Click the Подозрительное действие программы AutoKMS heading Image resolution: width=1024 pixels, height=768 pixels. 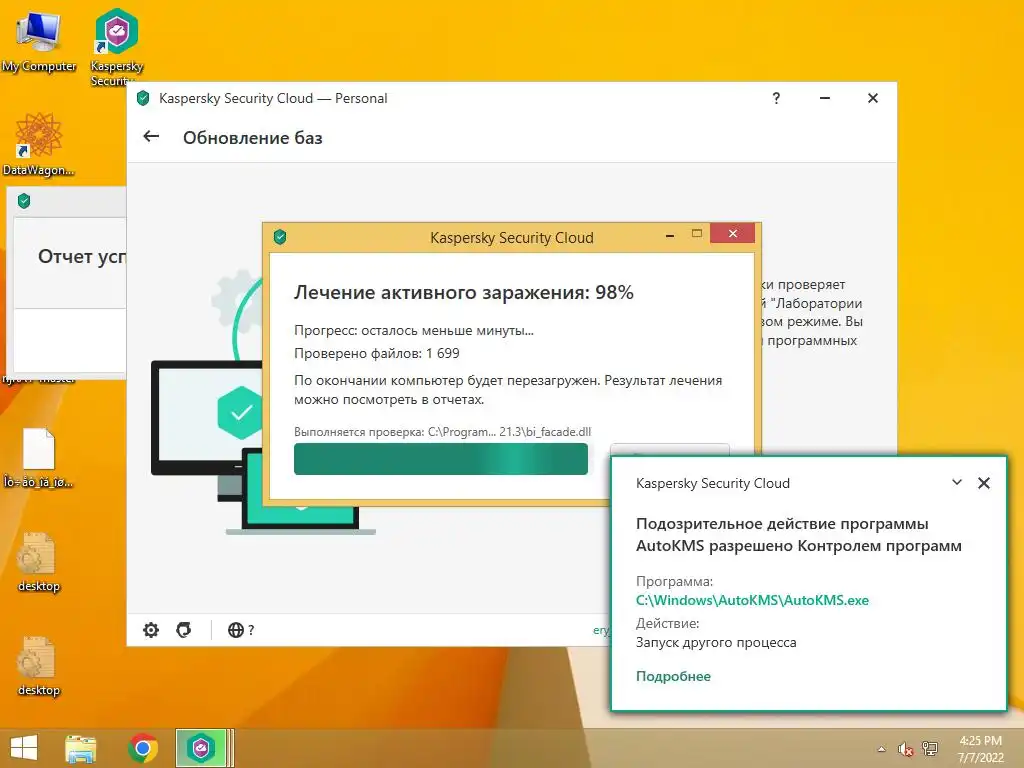pyautogui.click(x=799, y=534)
